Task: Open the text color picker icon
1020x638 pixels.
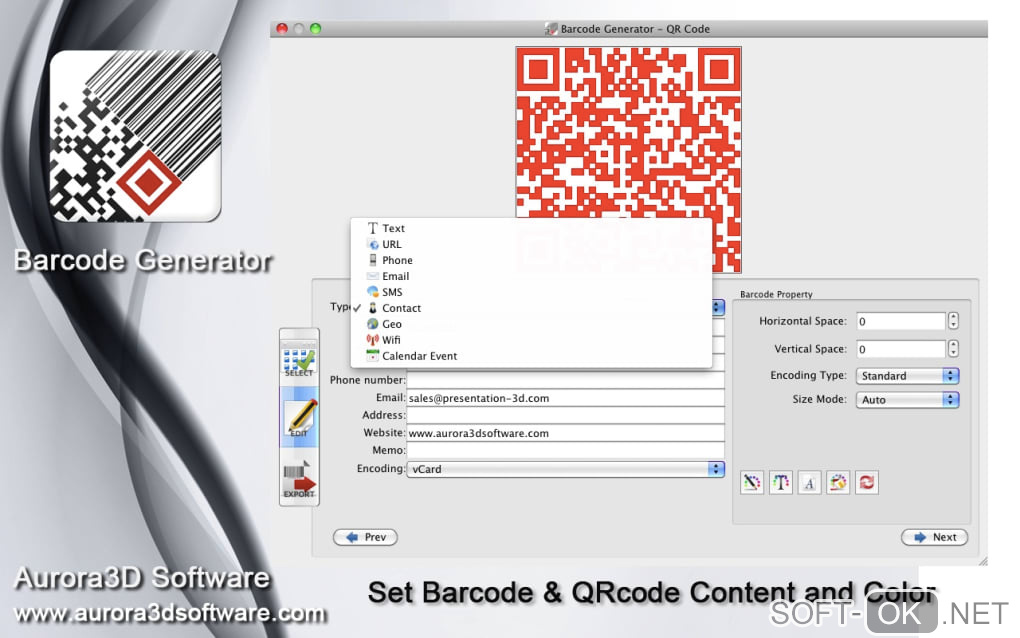Action: (781, 483)
